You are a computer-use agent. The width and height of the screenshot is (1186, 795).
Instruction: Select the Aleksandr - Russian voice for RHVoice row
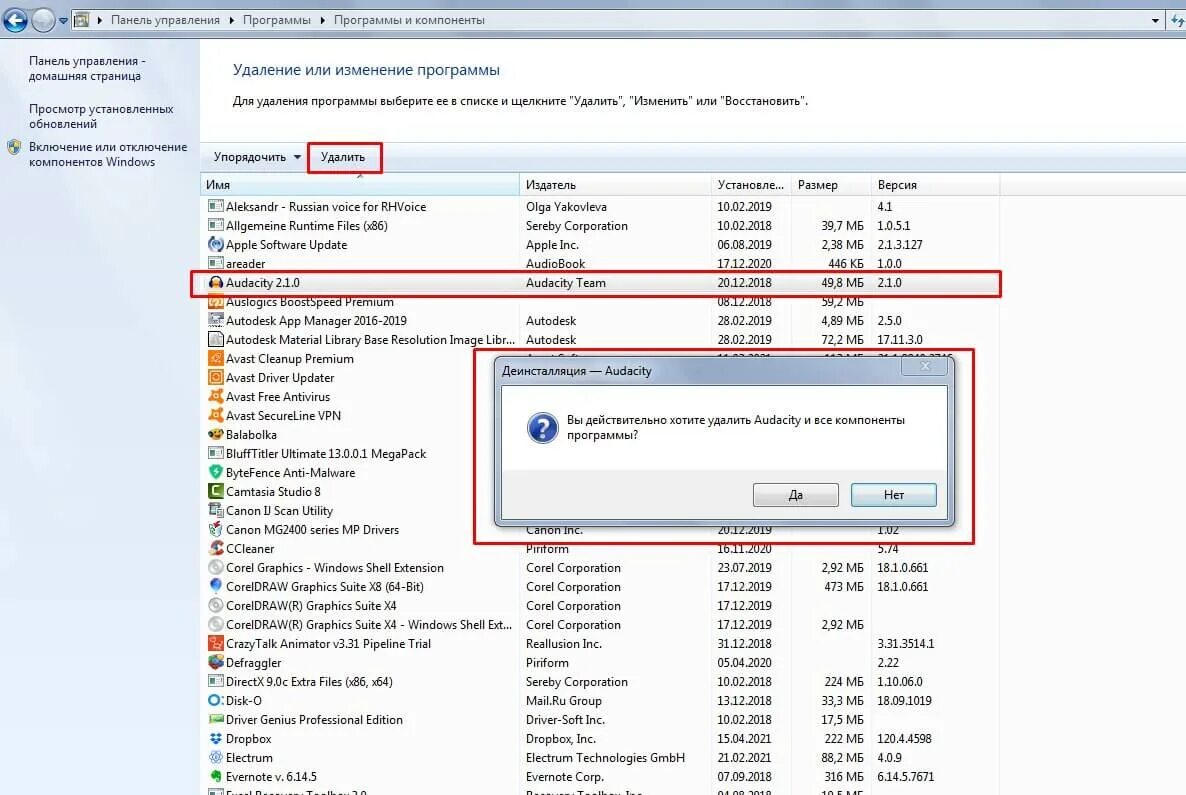coord(601,207)
